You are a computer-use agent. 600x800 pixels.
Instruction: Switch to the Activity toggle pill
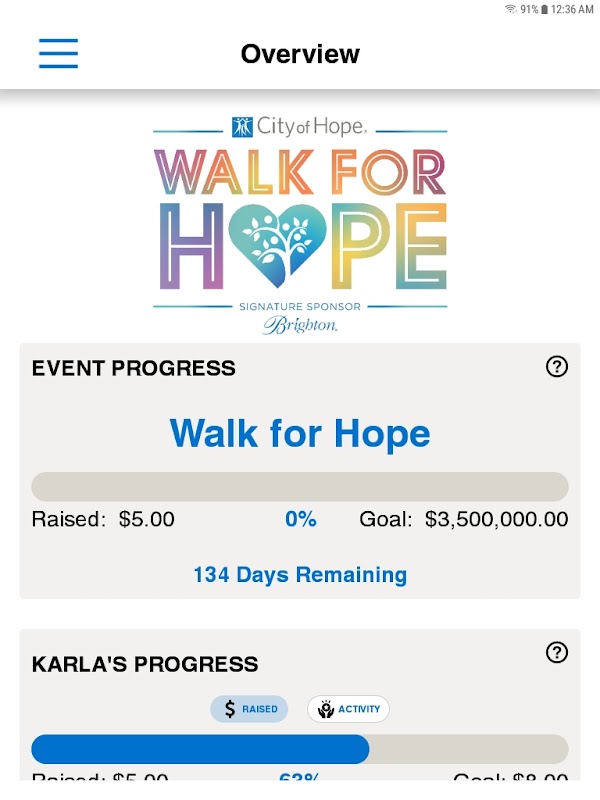[348, 709]
